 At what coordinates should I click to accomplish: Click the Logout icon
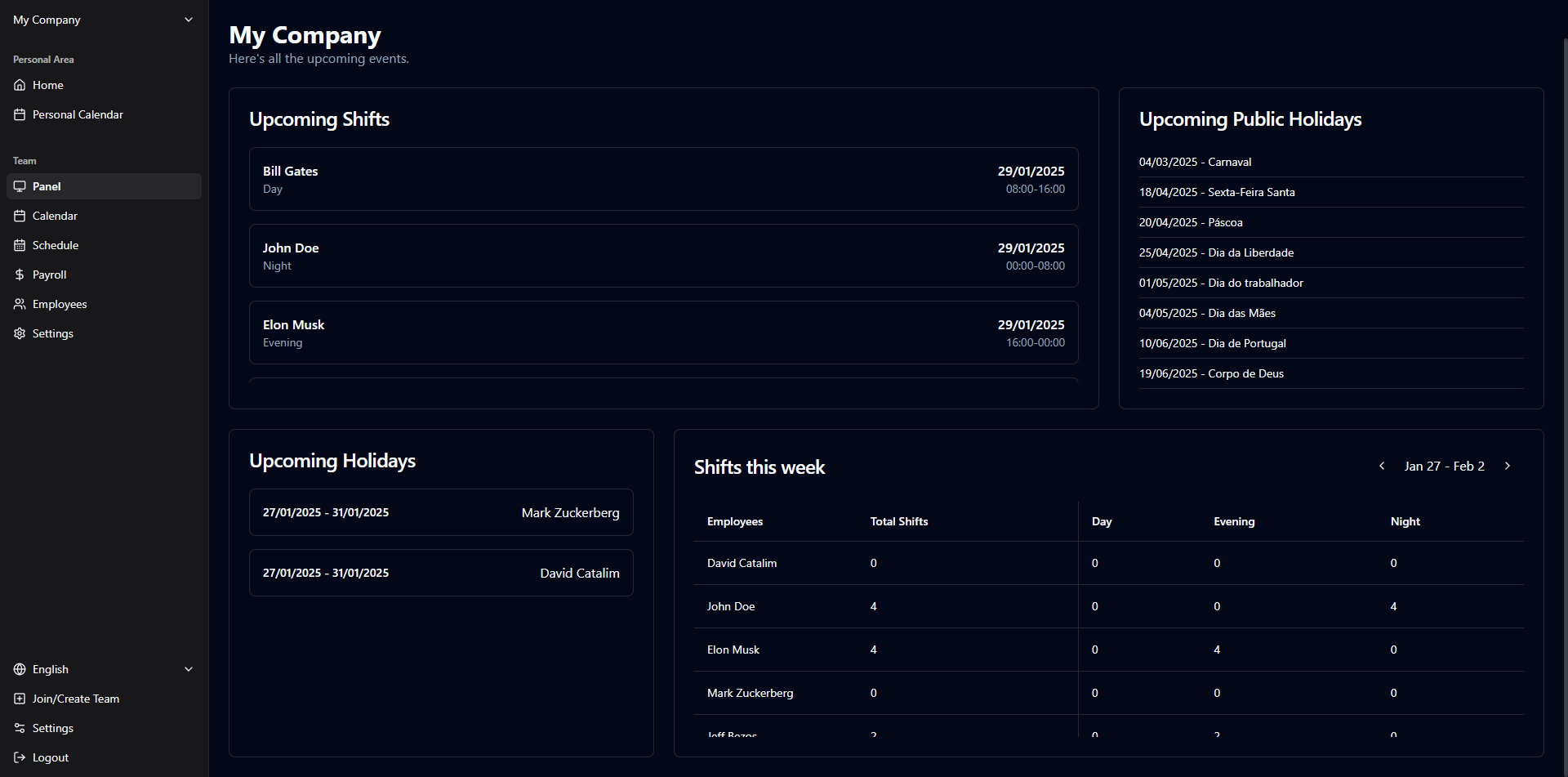(20, 757)
